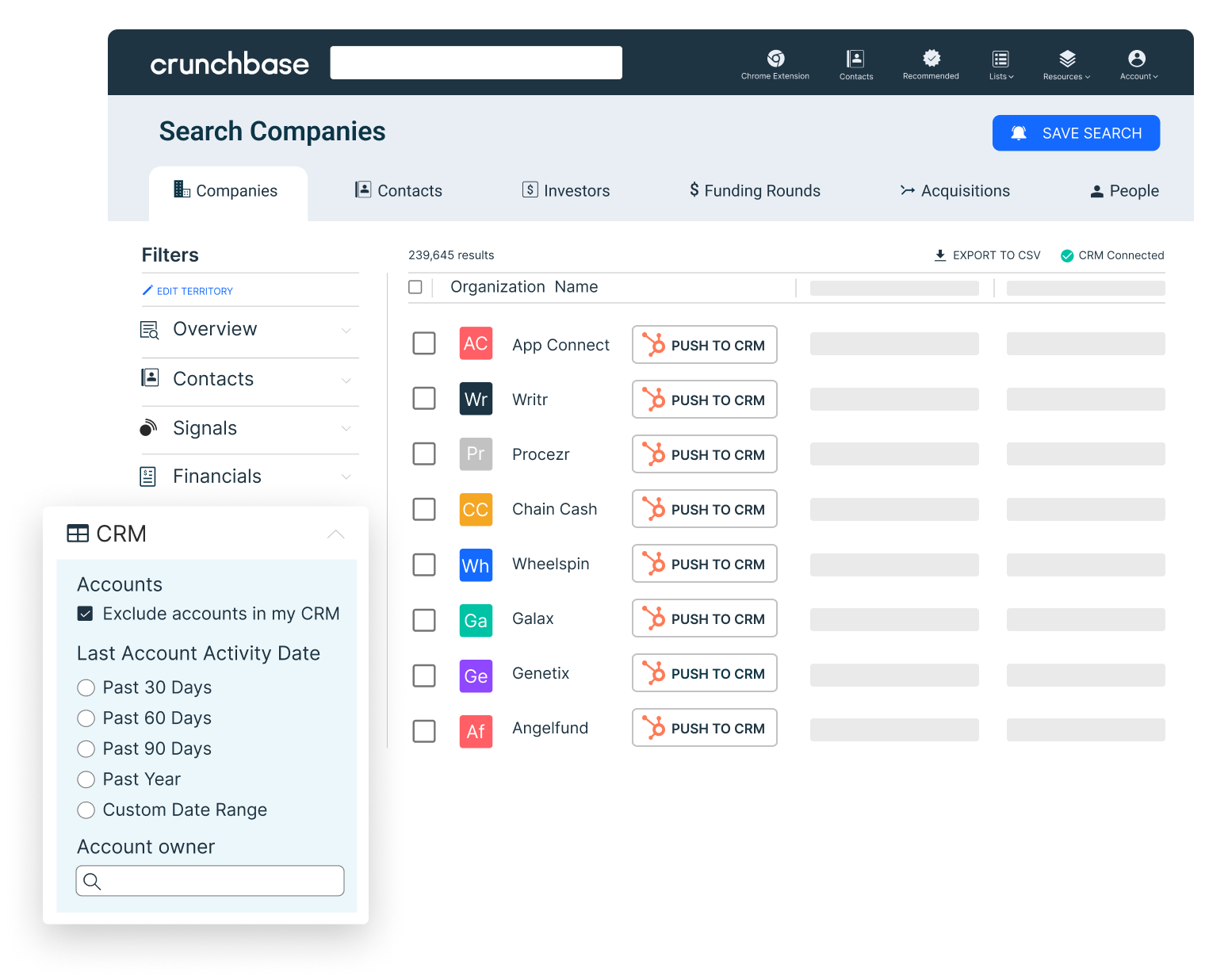Image resolution: width=1228 pixels, height=980 pixels.
Task: Click the Overview filter icon
Action: point(149,330)
